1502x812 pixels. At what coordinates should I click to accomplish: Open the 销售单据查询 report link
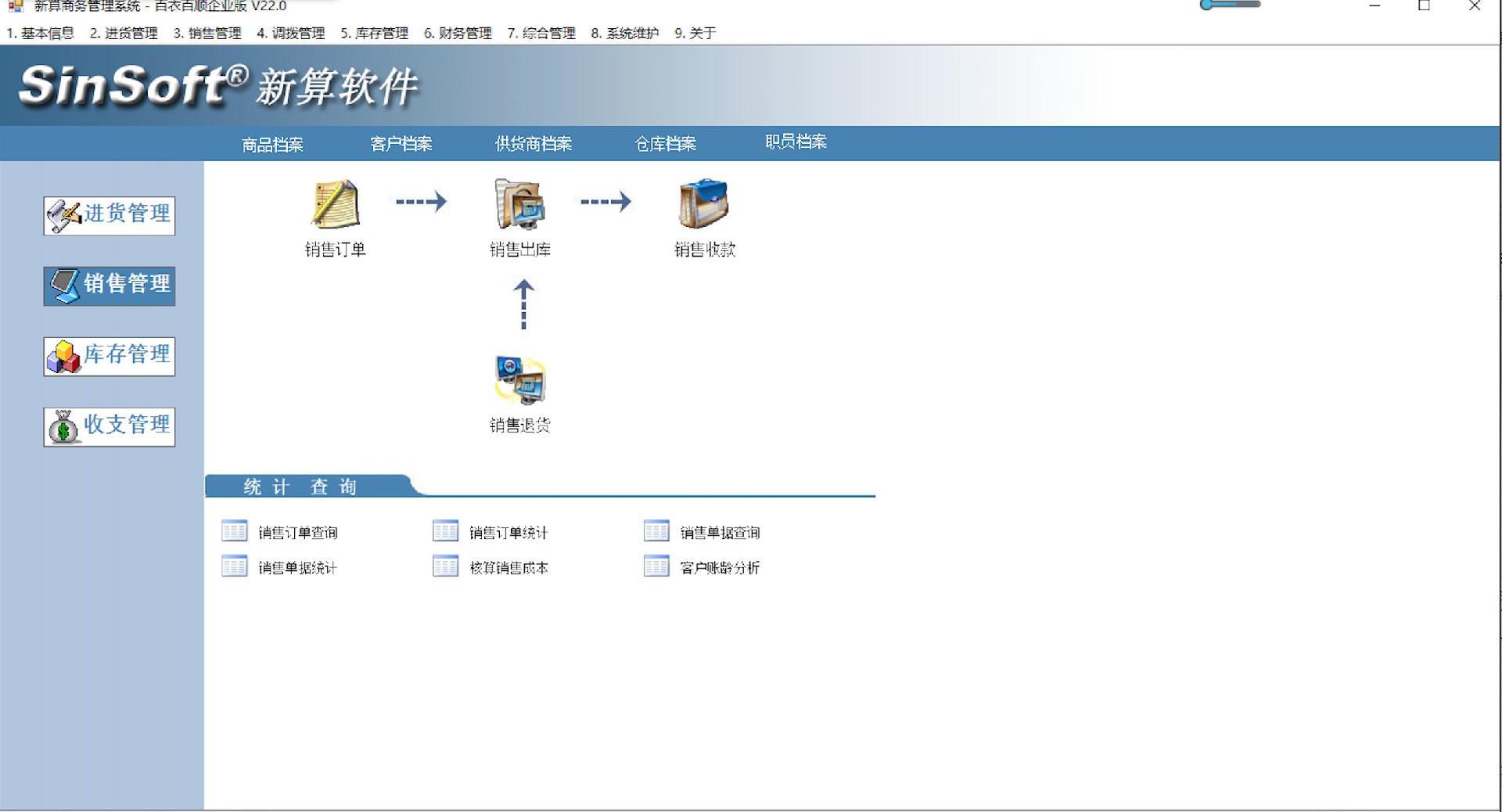720,533
